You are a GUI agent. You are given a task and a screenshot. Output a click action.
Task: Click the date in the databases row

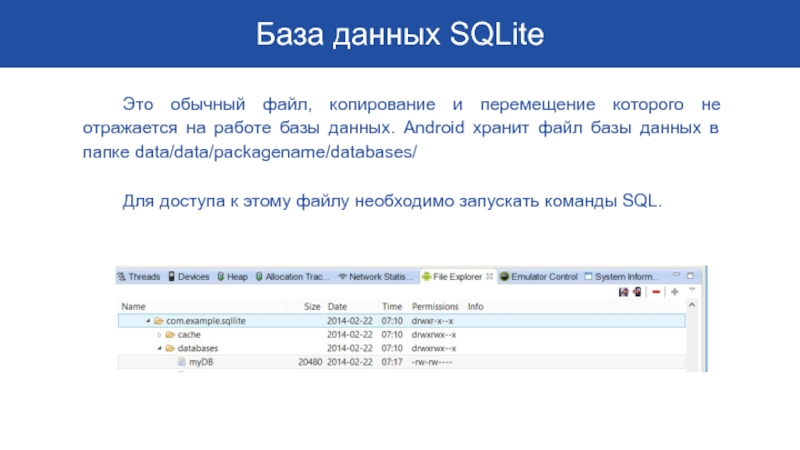pos(349,348)
